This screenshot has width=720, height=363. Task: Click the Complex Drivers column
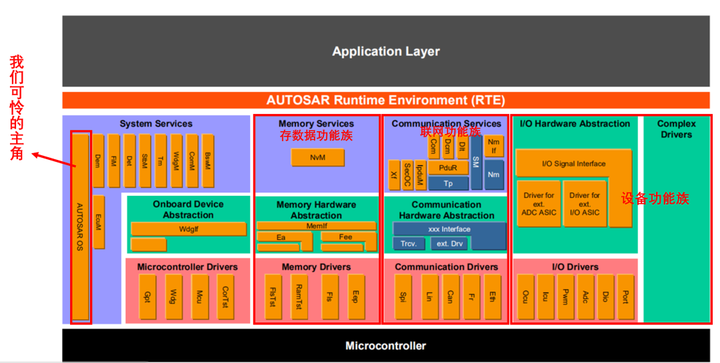[677, 219]
